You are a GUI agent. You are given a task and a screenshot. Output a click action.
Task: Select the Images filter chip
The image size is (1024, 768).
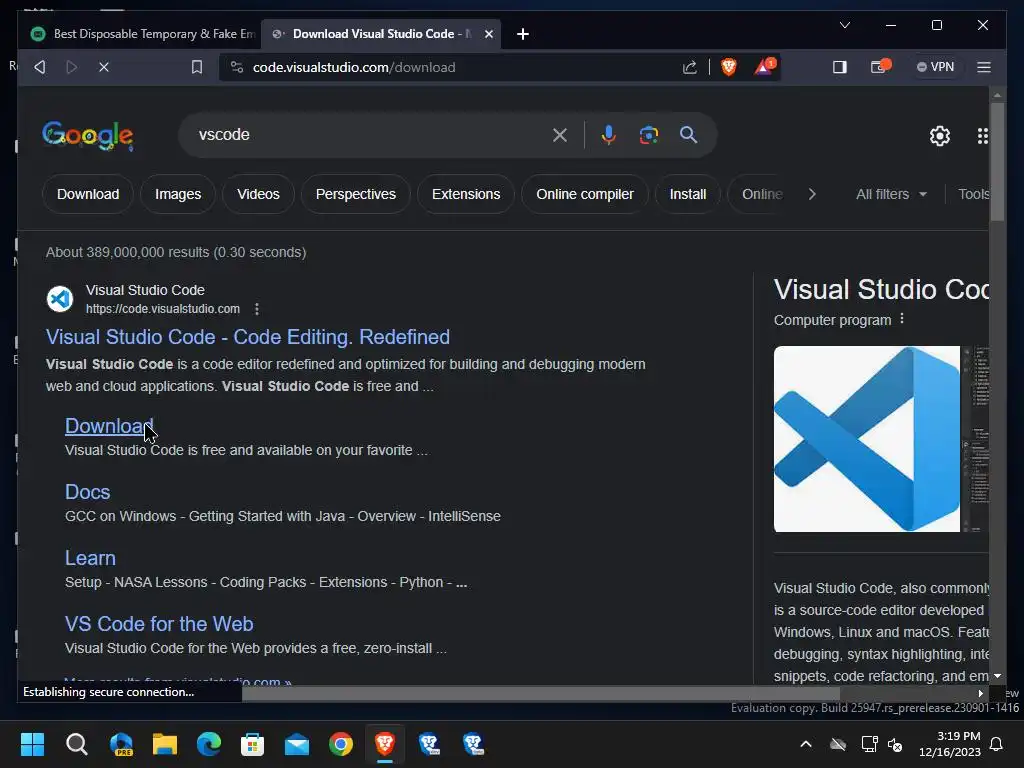[x=178, y=194]
